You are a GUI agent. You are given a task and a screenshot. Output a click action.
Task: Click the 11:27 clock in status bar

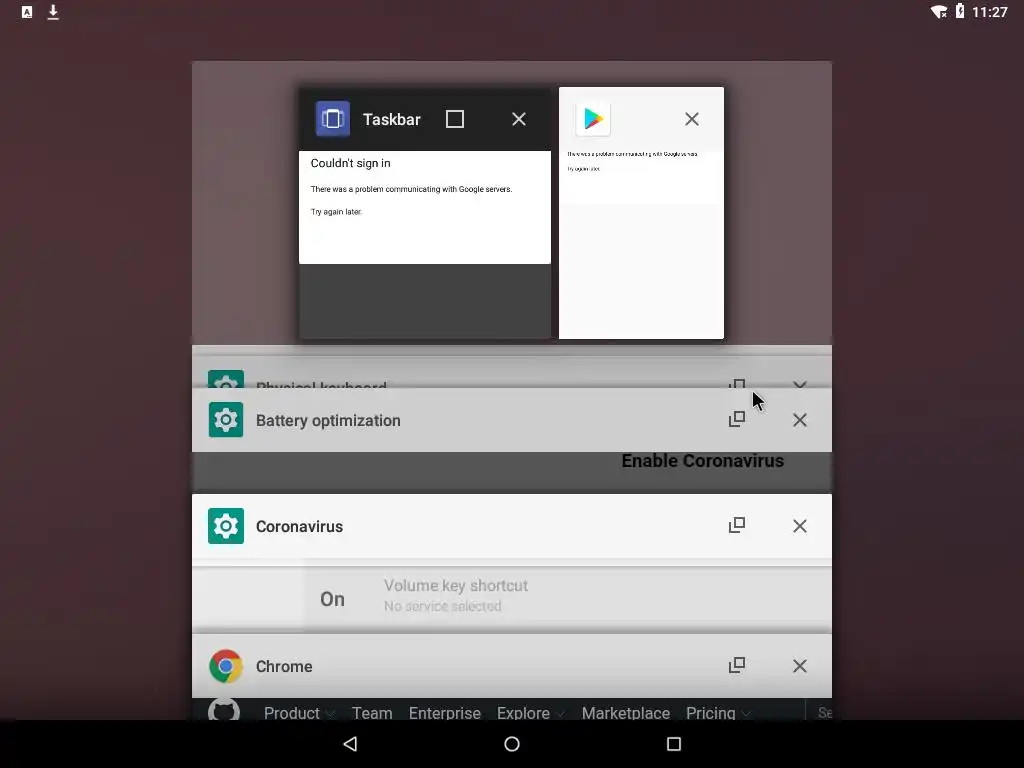[989, 12]
